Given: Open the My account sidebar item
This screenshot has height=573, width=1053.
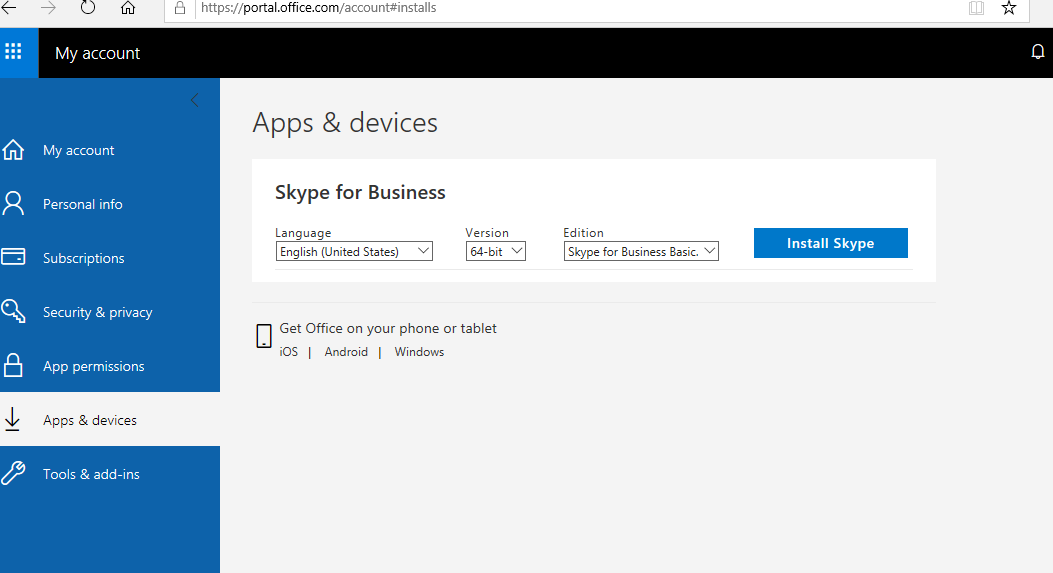Looking at the screenshot, I should [x=110, y=150].
